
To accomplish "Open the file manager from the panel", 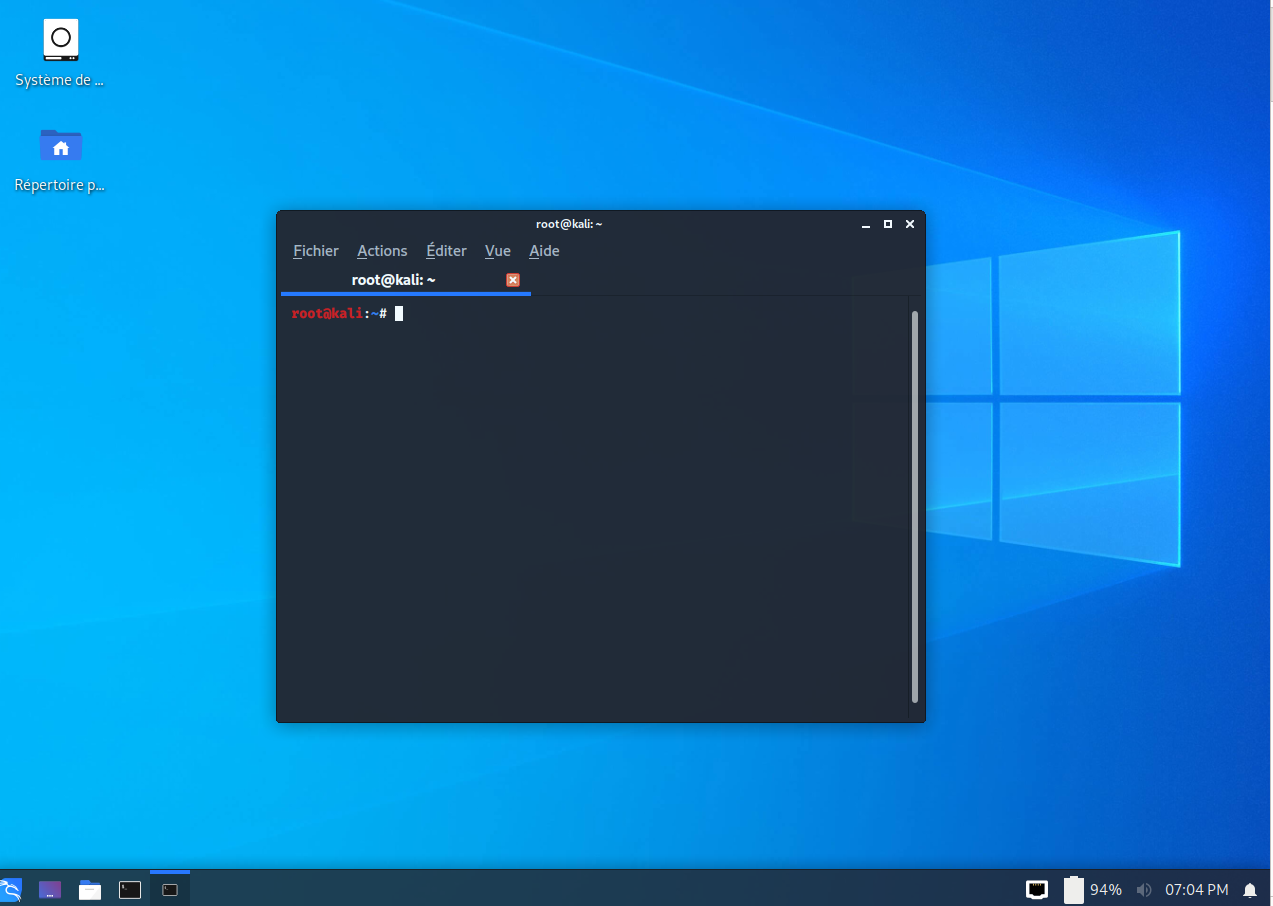I will click(90, 889).
